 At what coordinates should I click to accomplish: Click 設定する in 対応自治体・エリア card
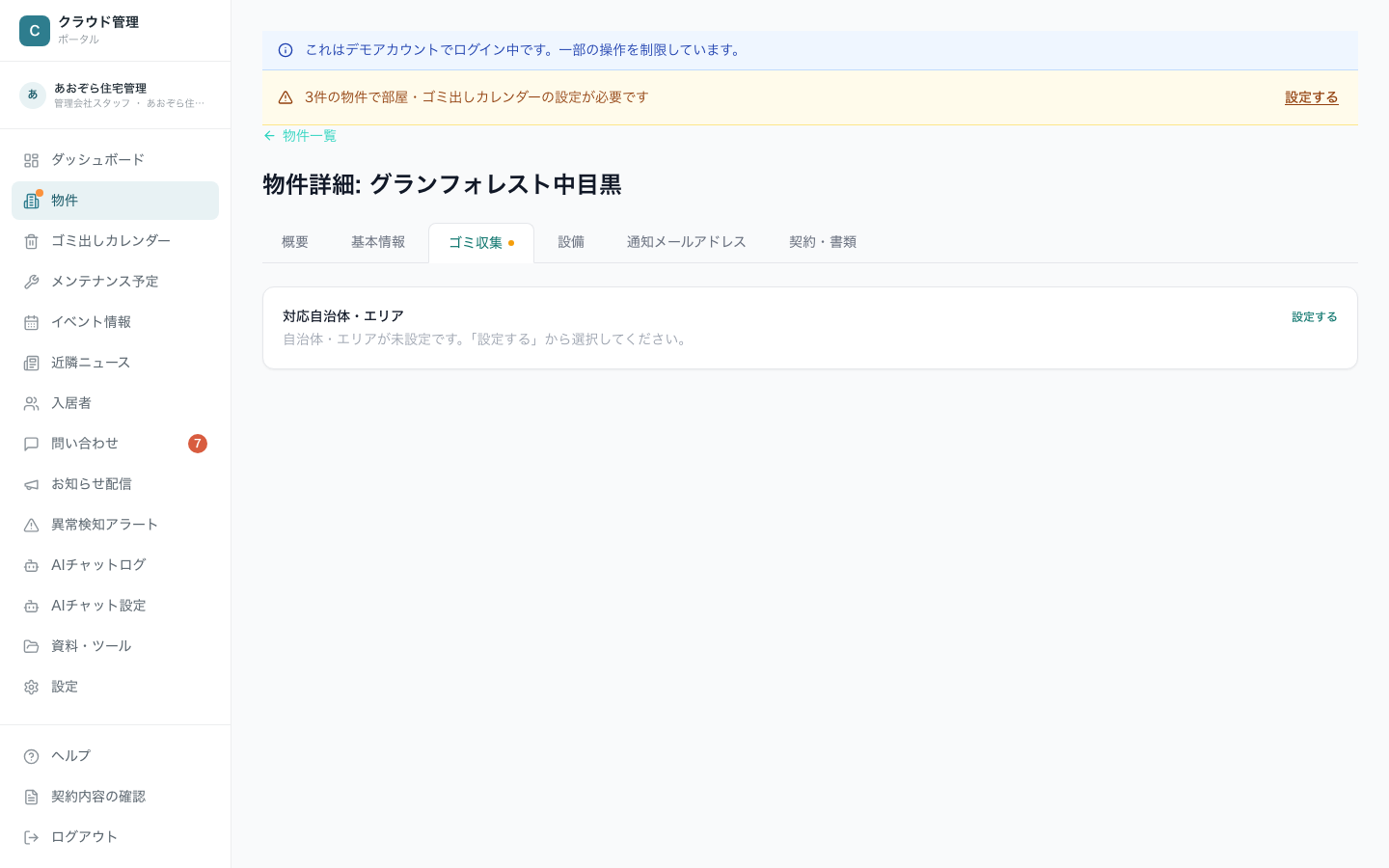(x=1315, y=317)
